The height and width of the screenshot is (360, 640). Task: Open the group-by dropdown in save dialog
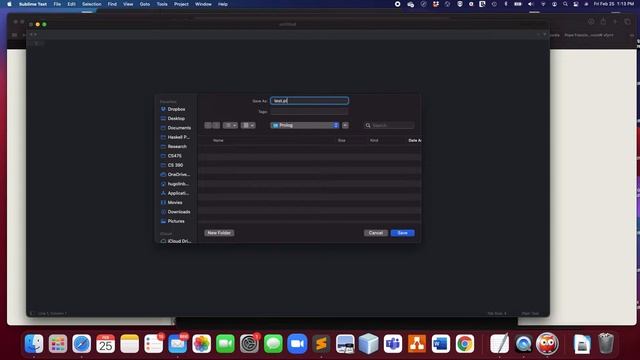(x=248, y=125)
